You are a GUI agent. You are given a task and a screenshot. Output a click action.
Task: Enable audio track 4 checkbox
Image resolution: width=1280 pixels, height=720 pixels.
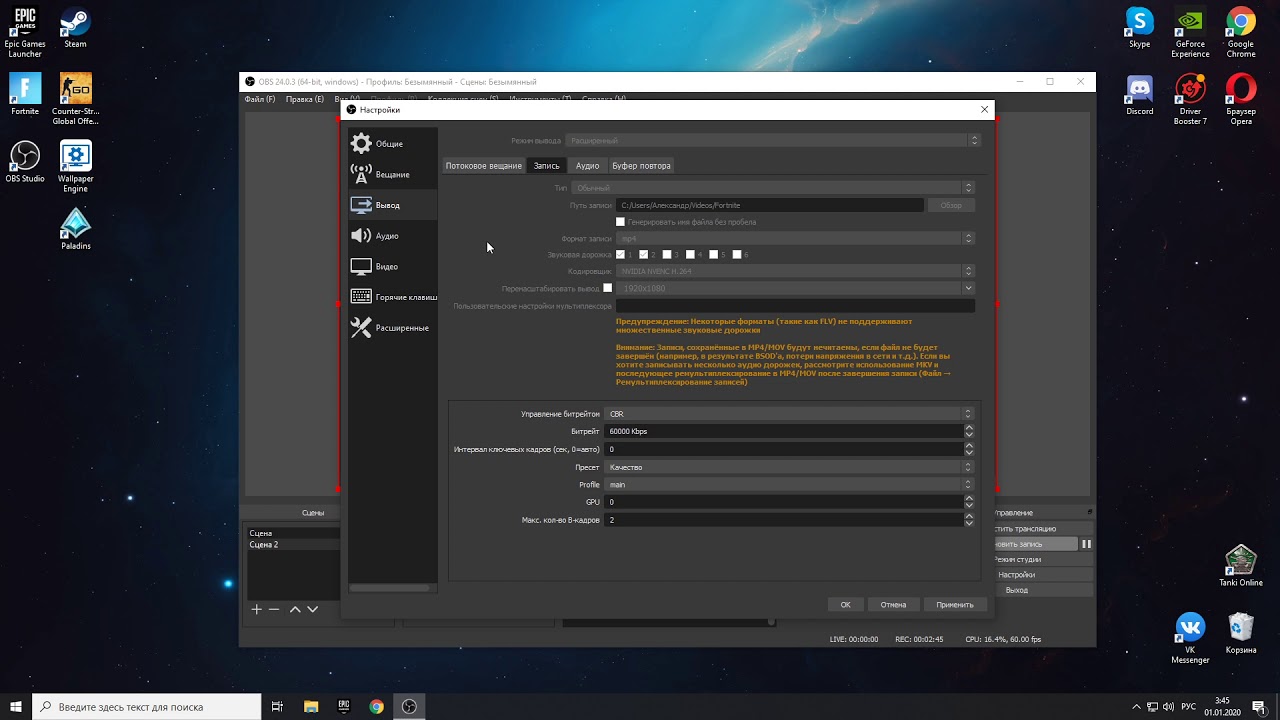(x=690, y=255)
